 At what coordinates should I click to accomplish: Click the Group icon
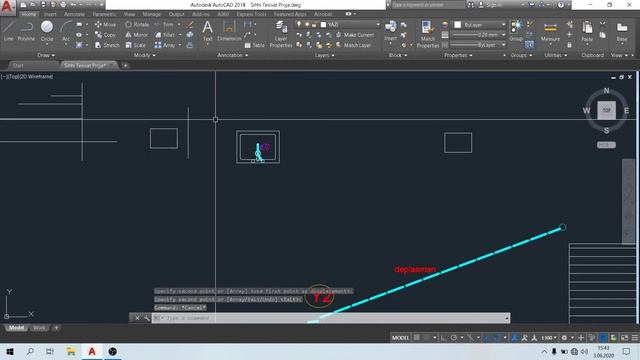(x=516, y=31)
